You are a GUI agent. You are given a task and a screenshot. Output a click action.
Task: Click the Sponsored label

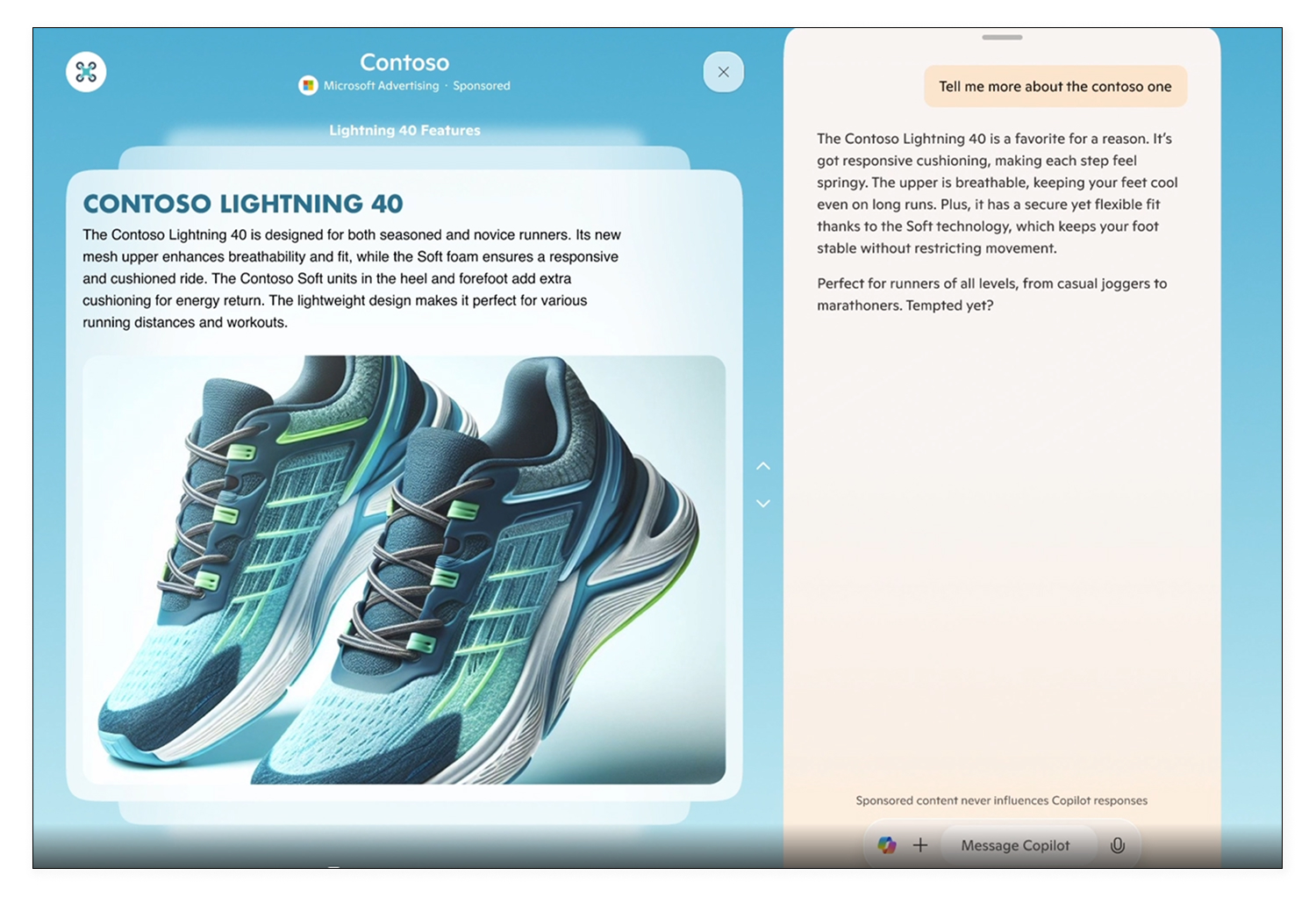pos(482,85)
